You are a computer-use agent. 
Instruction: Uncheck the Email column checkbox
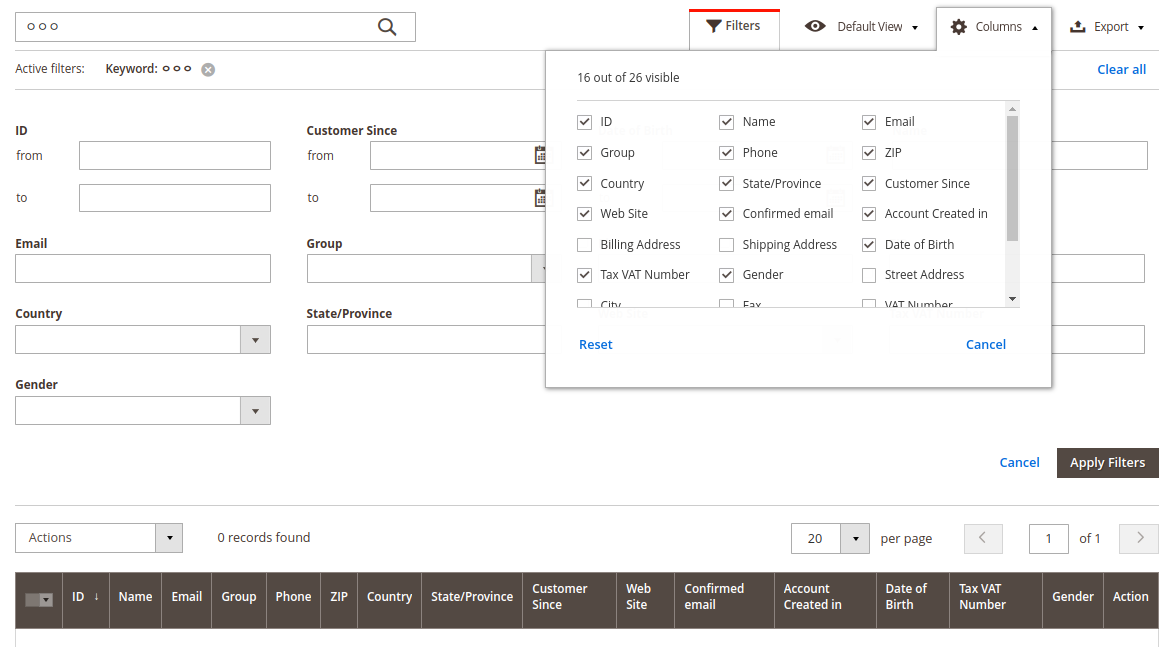click(x=869, y=122)
